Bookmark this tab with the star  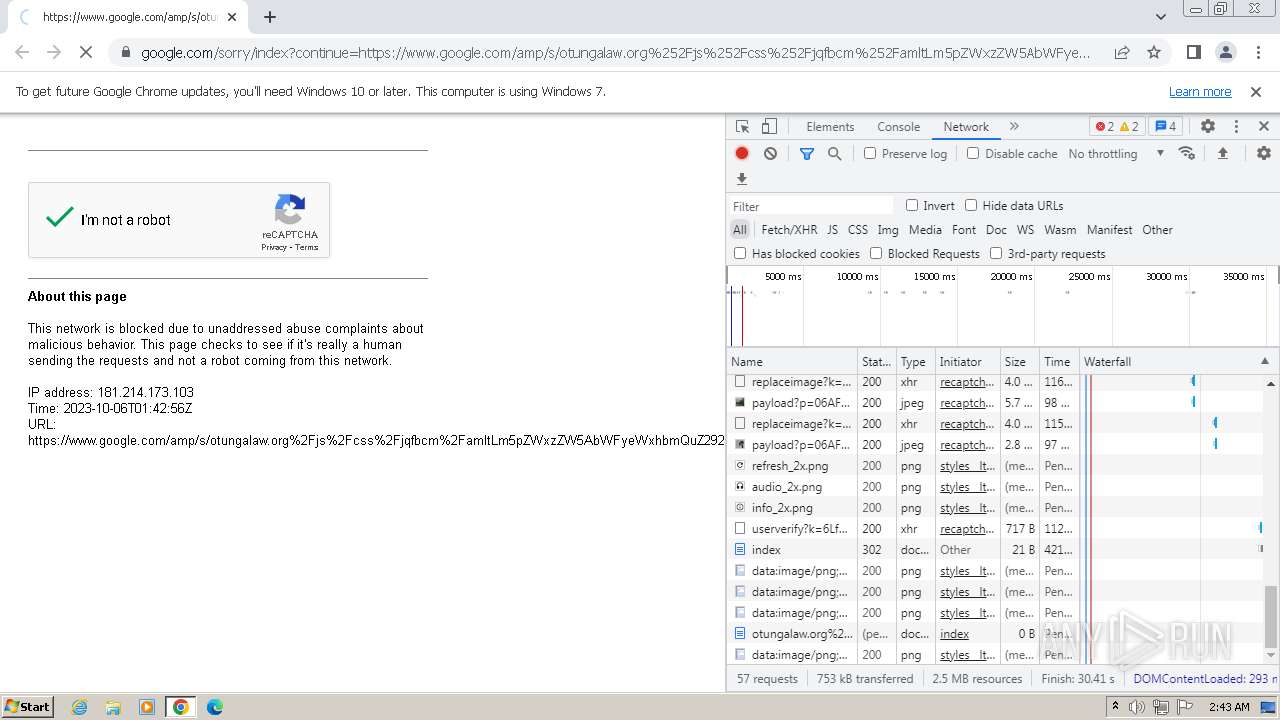pos(1154,52)
